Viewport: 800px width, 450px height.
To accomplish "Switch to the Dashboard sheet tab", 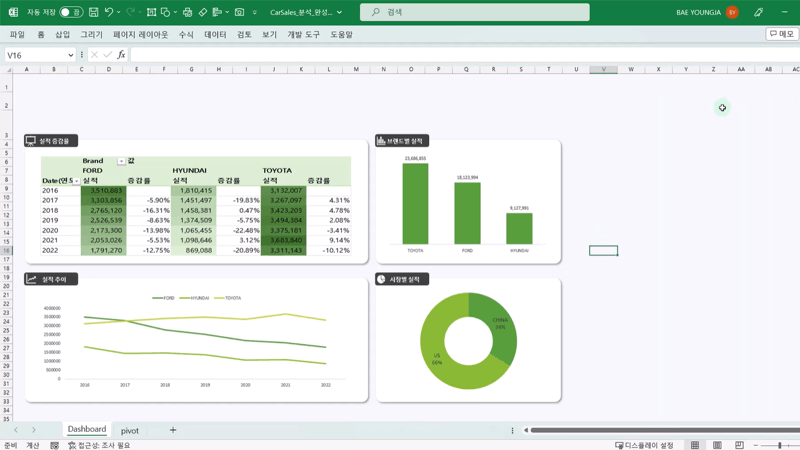I will pos(87,429).
